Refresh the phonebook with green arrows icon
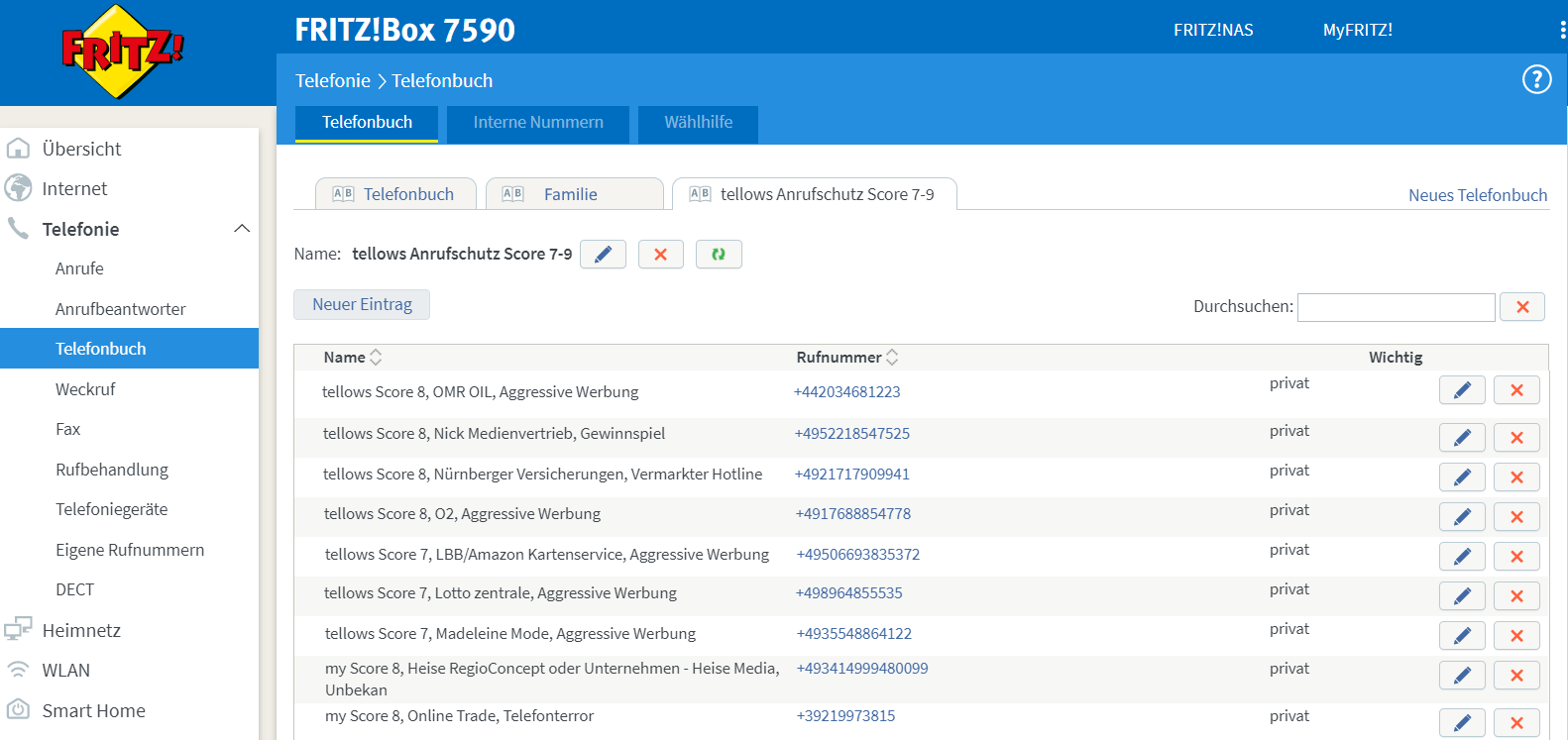1568x740 pixels. pyautogui.click(x=719, y=255)
